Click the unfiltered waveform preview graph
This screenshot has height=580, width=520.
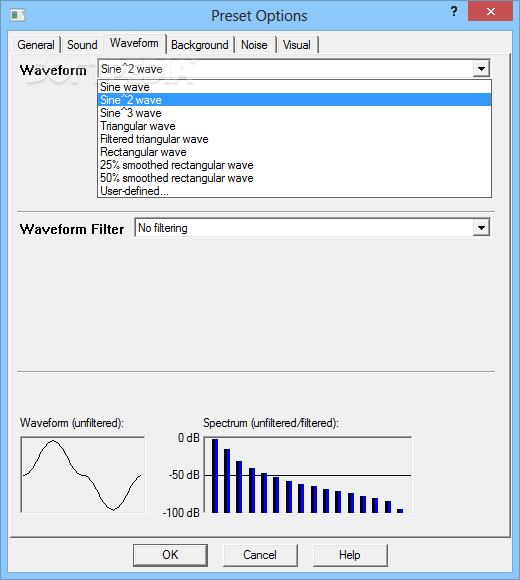[x=83, y=475]
